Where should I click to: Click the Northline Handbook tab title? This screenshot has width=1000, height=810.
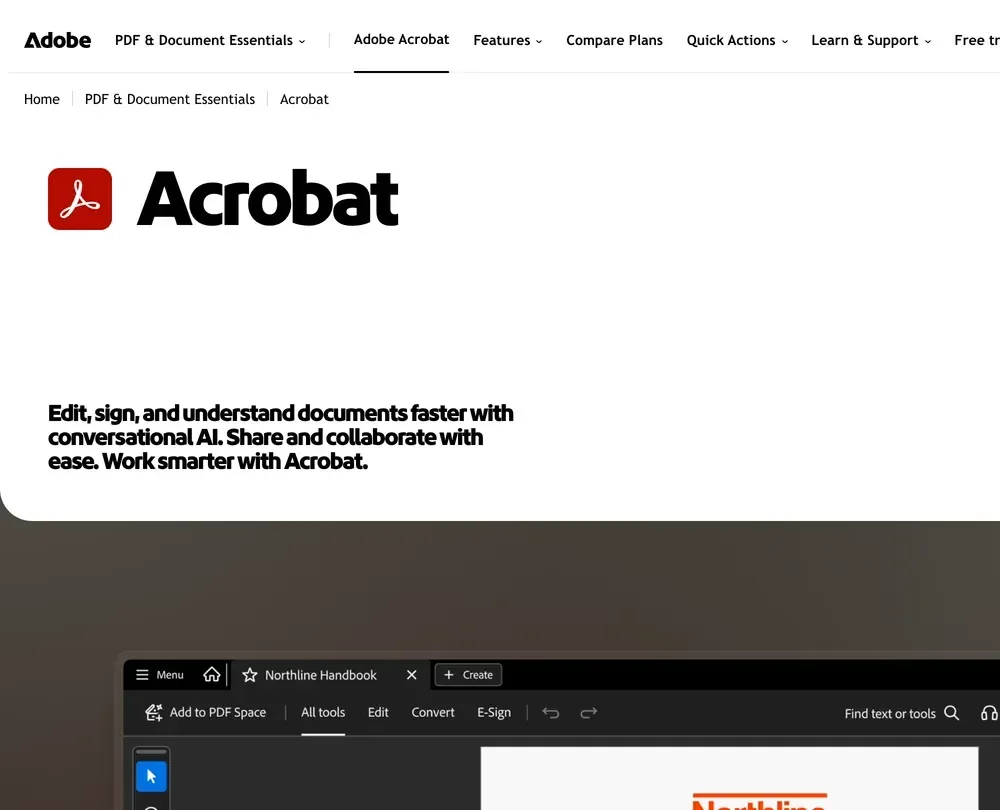point(321,675)
